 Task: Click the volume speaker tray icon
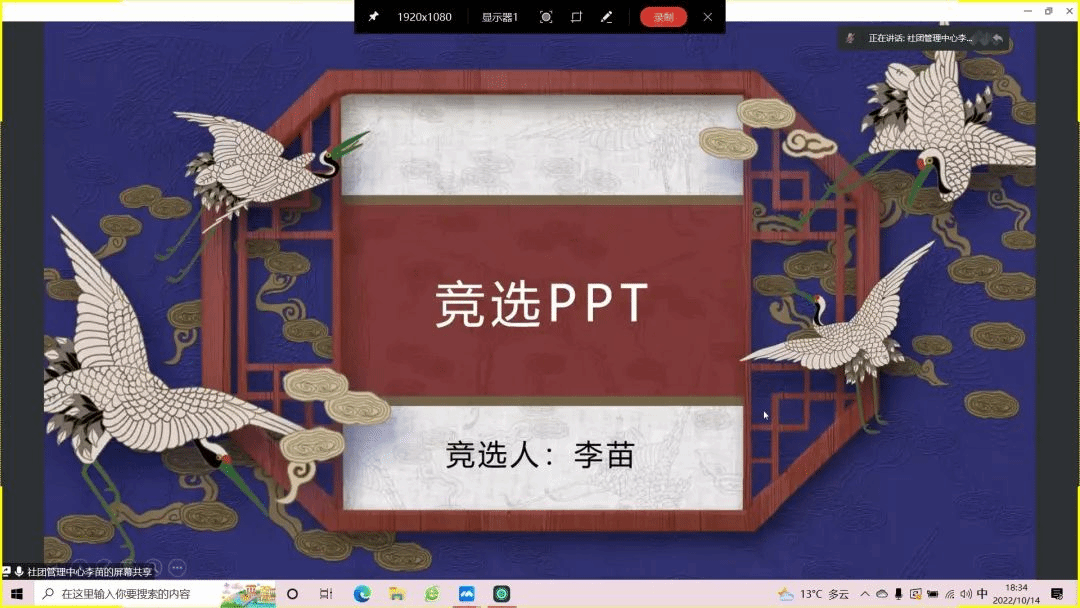(966, 594)
